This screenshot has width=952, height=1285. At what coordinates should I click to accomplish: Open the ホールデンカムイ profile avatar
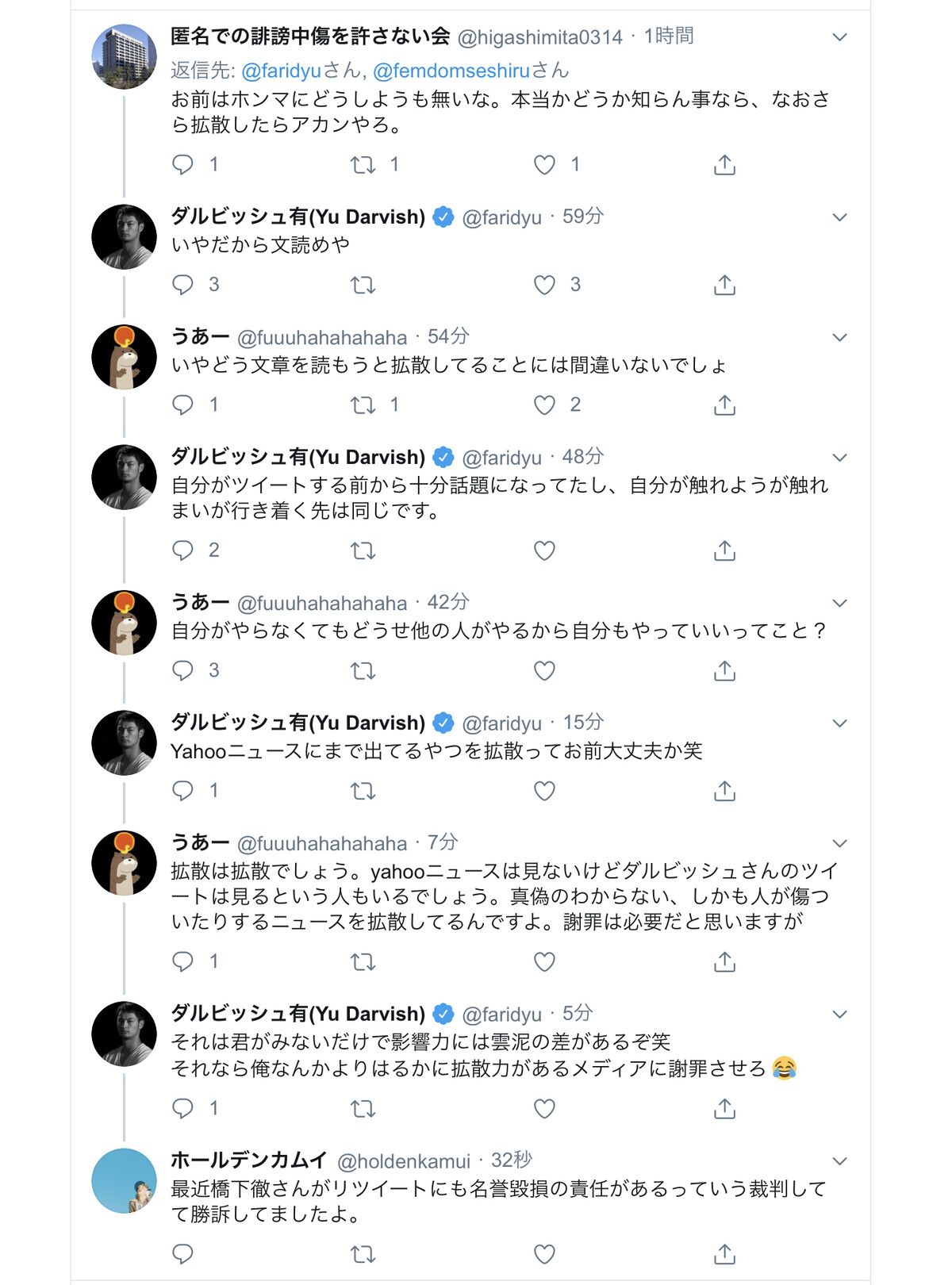tap(124, 1180)
